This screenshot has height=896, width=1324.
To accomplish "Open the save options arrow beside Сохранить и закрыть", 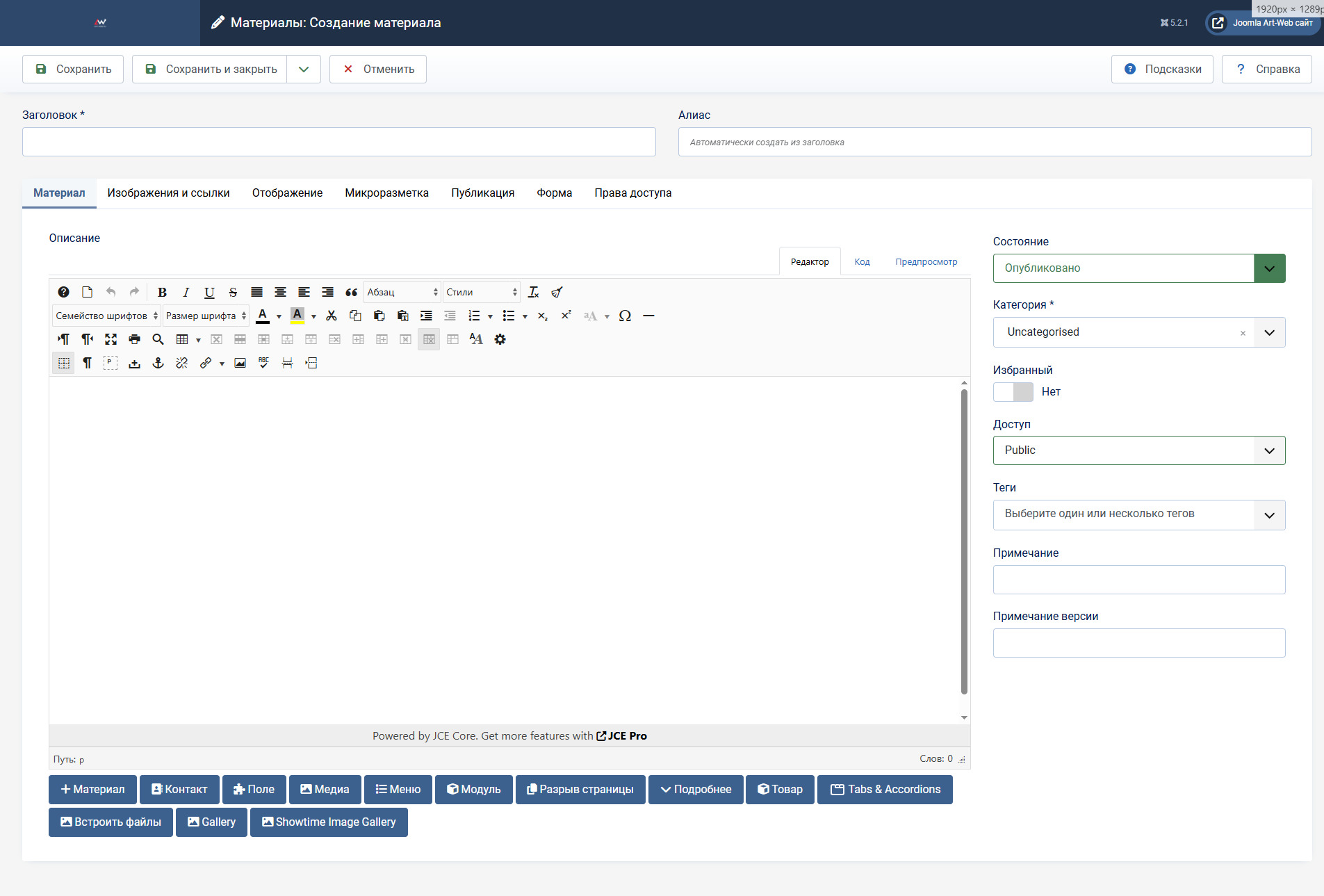I will (x=304, y=70).
